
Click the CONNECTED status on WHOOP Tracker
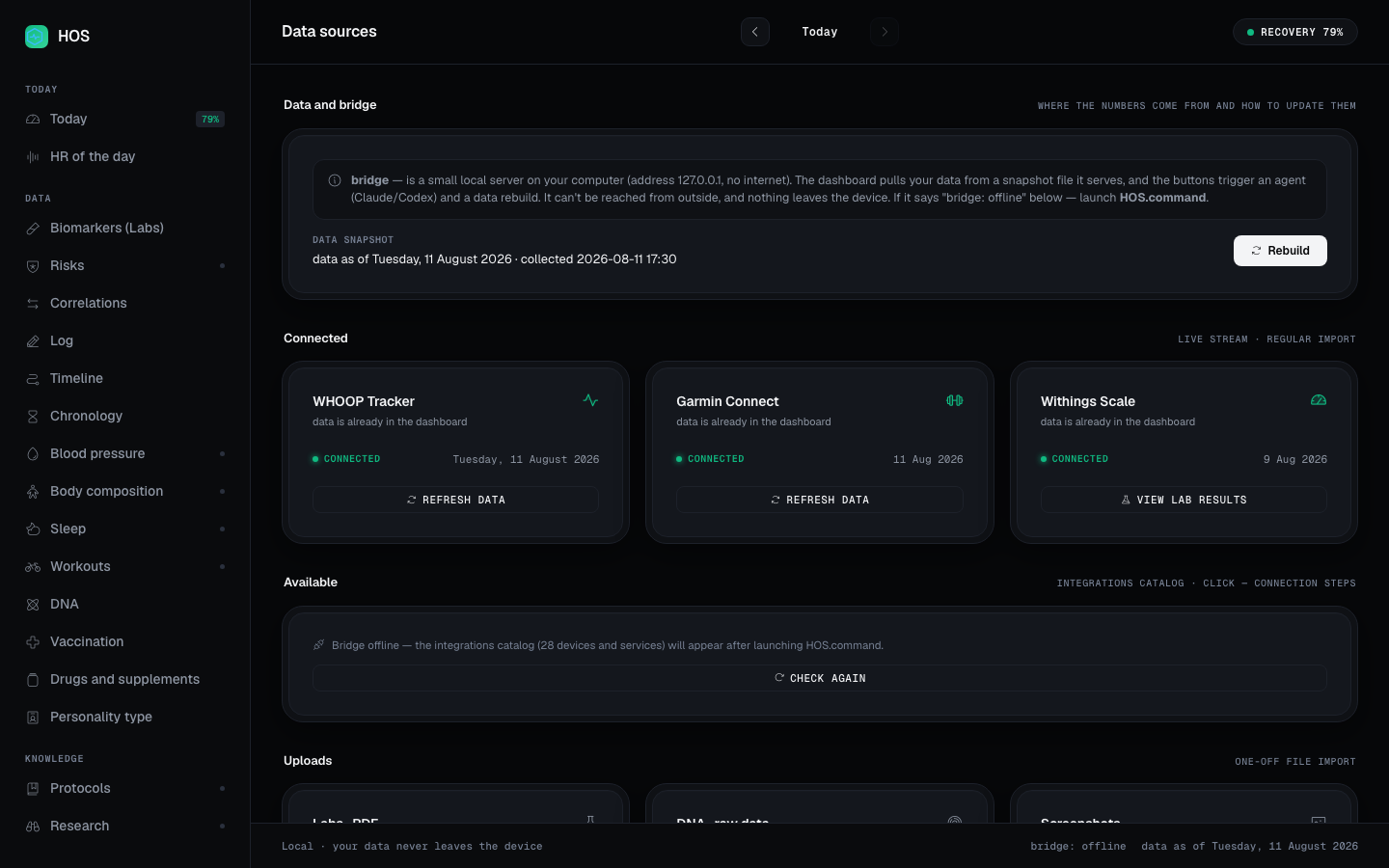tap(346, 459)
